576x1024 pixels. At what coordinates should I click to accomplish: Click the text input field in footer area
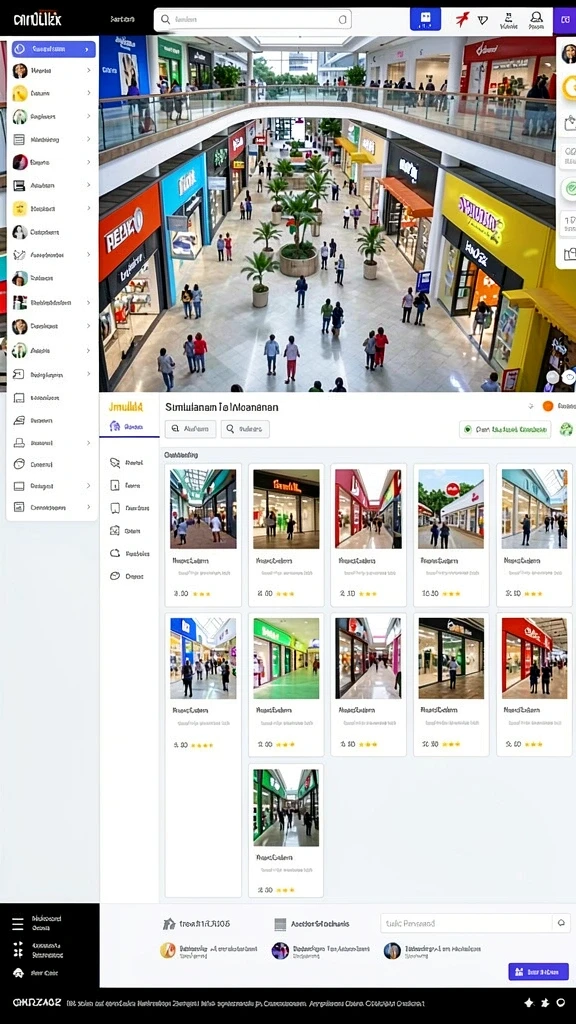point(475,923)
